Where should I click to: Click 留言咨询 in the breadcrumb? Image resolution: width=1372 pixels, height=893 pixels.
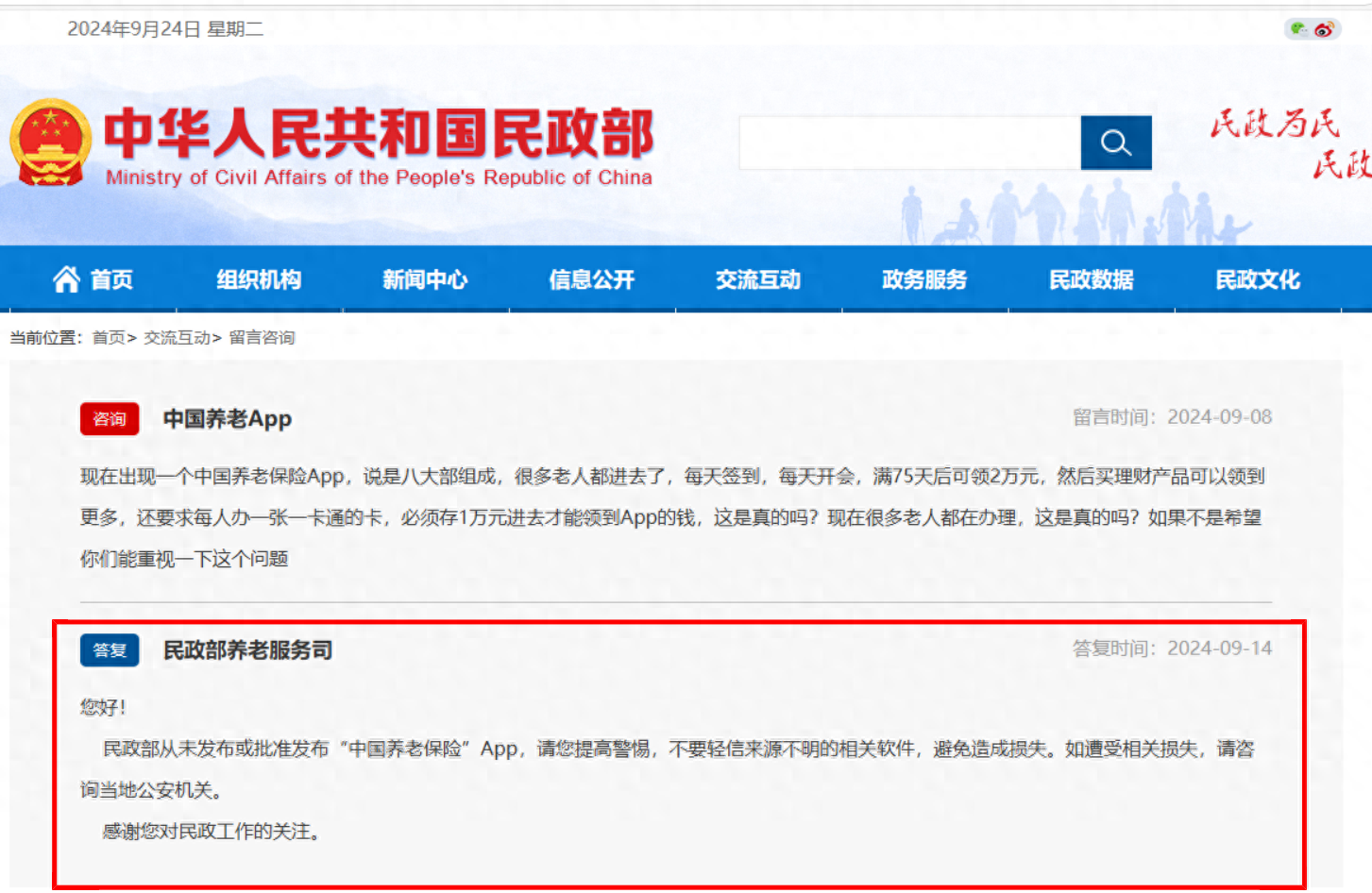pos(262,338)
